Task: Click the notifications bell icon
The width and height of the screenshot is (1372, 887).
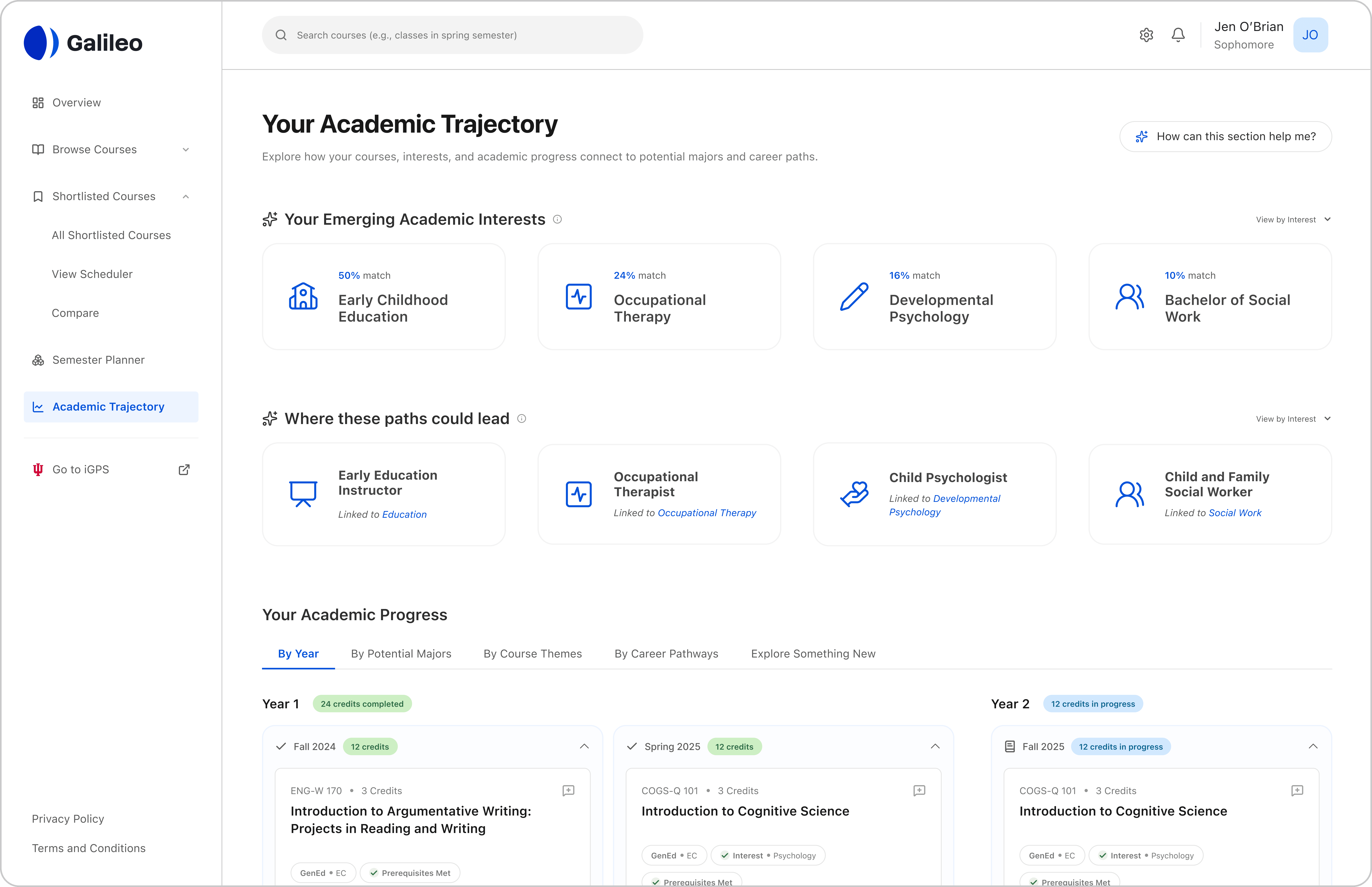Action: point(1178,35)
